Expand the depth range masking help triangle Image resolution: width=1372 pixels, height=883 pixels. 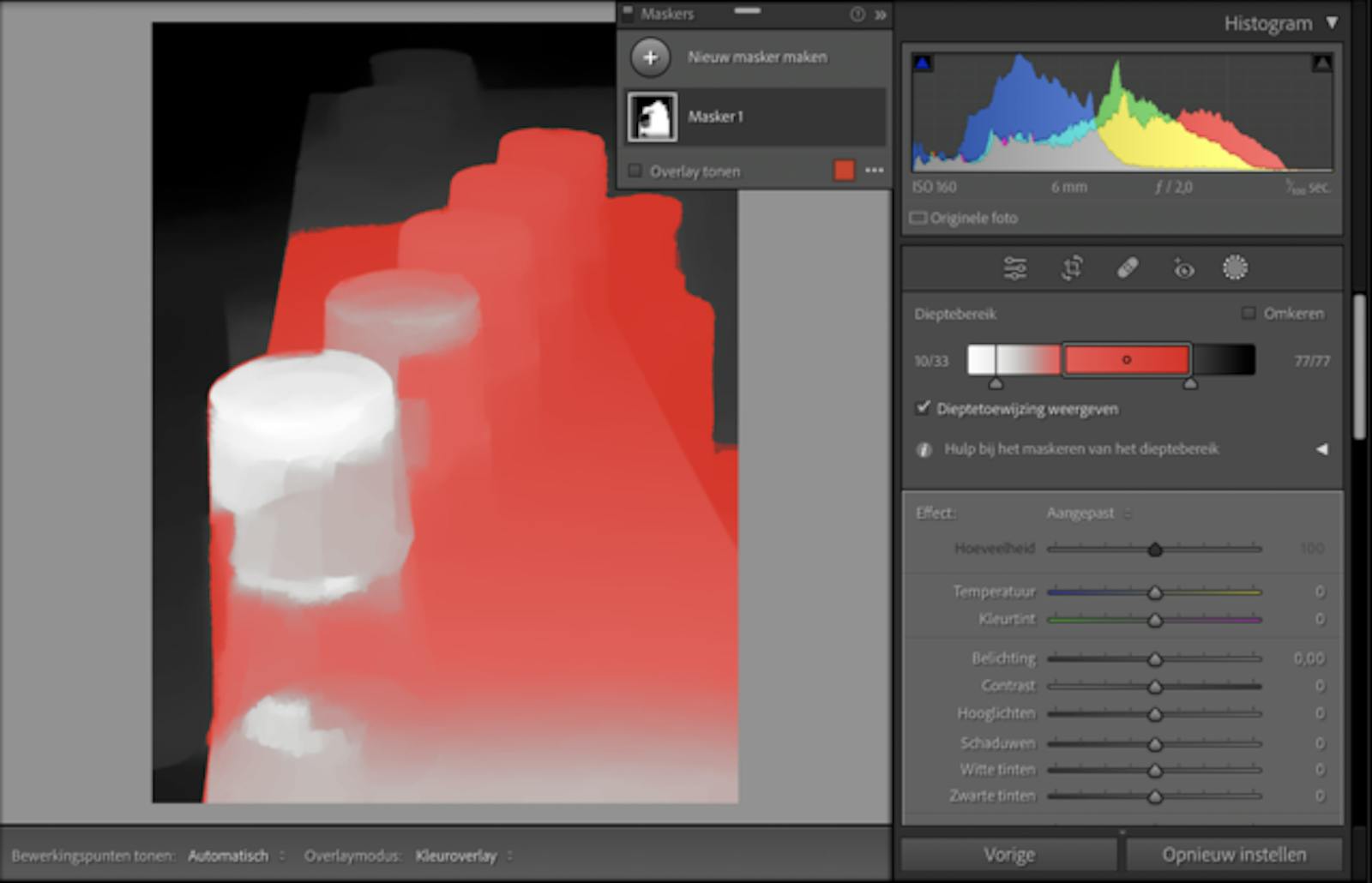[x=1321, y=449]
